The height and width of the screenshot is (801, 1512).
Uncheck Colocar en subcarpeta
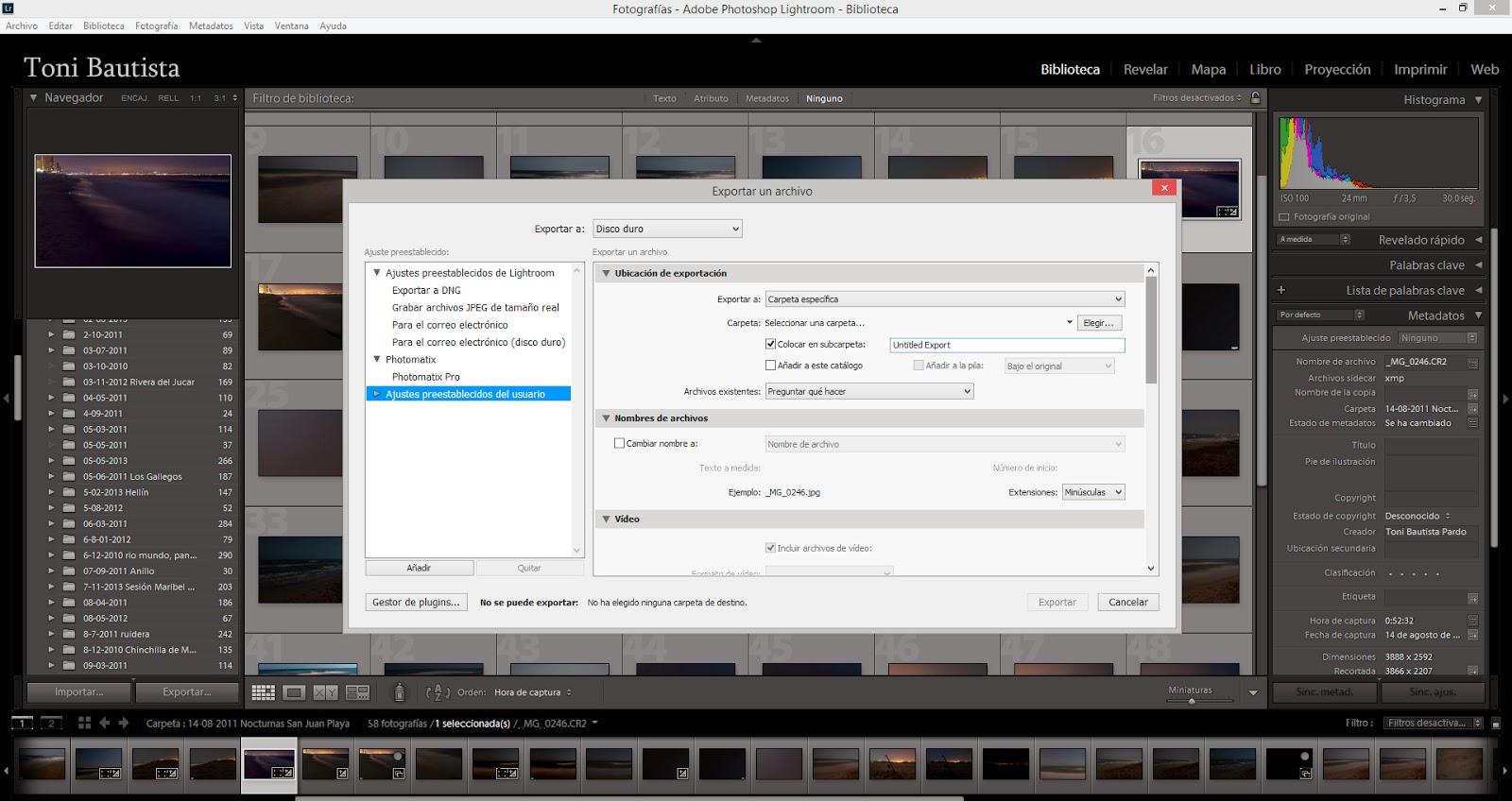770,345
